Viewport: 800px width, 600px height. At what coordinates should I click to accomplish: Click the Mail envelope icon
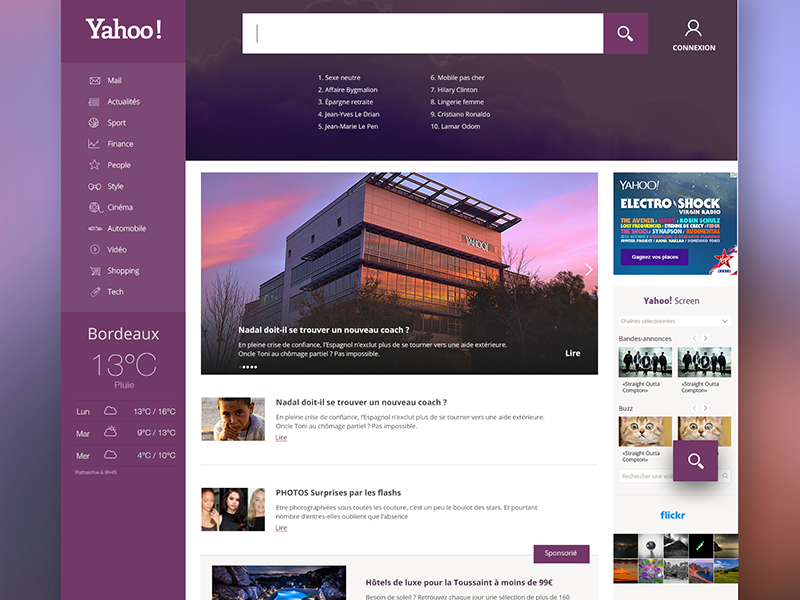(x=95, y=81)
